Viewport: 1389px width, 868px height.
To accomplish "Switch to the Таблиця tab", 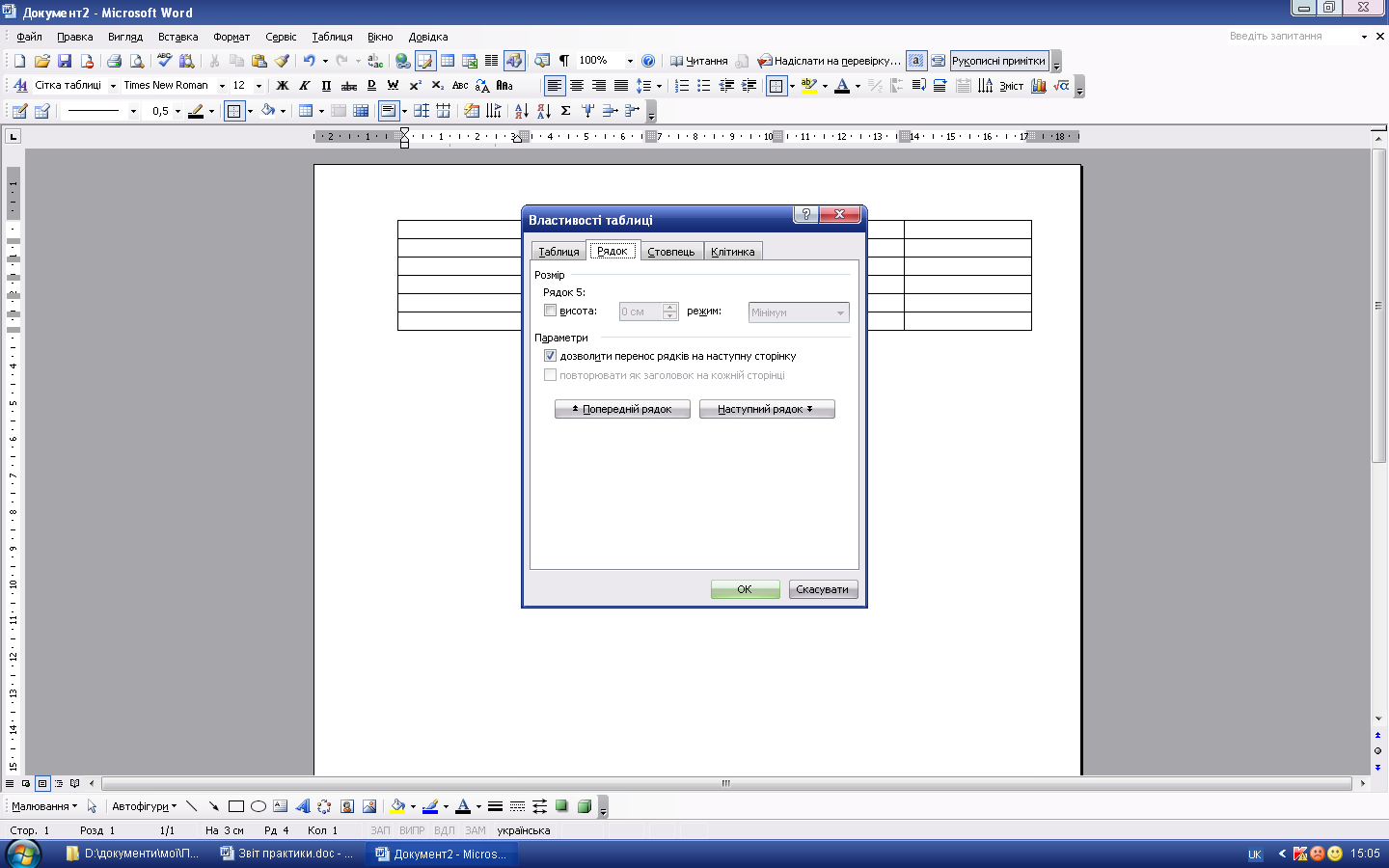I will pos(558,251).
